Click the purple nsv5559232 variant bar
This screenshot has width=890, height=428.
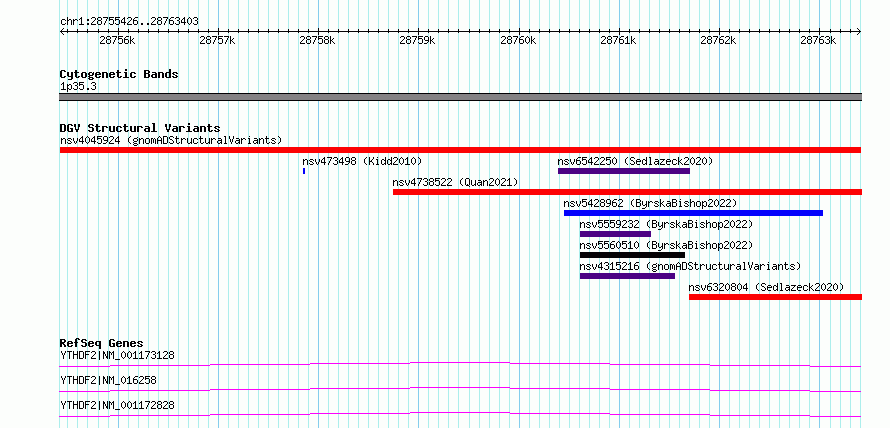[x=615, y=234]
